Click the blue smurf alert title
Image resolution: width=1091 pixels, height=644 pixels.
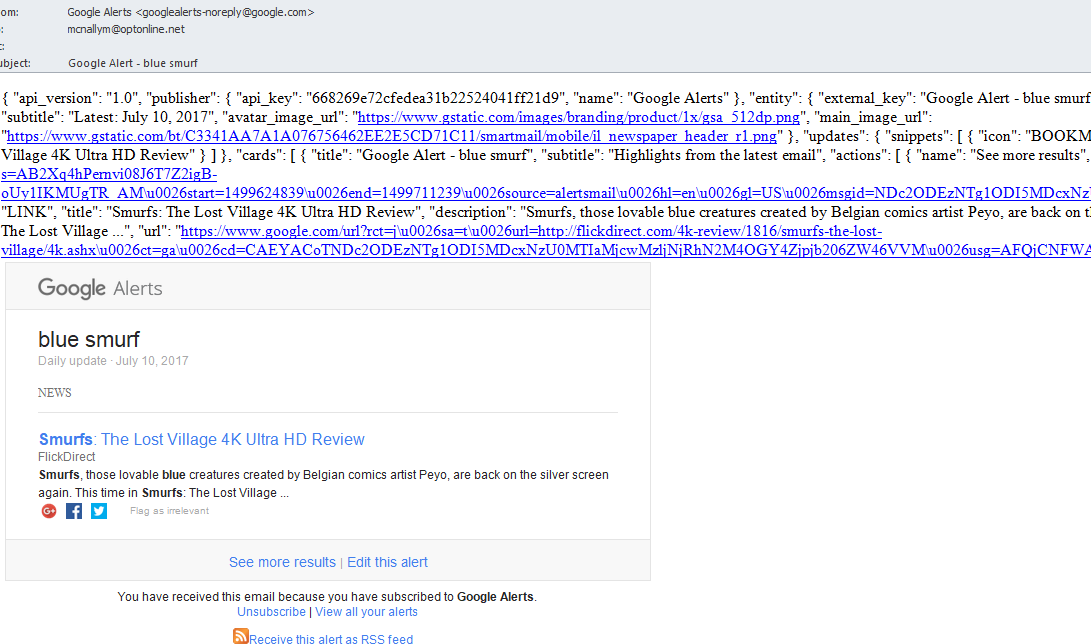[x=89, y=339]
